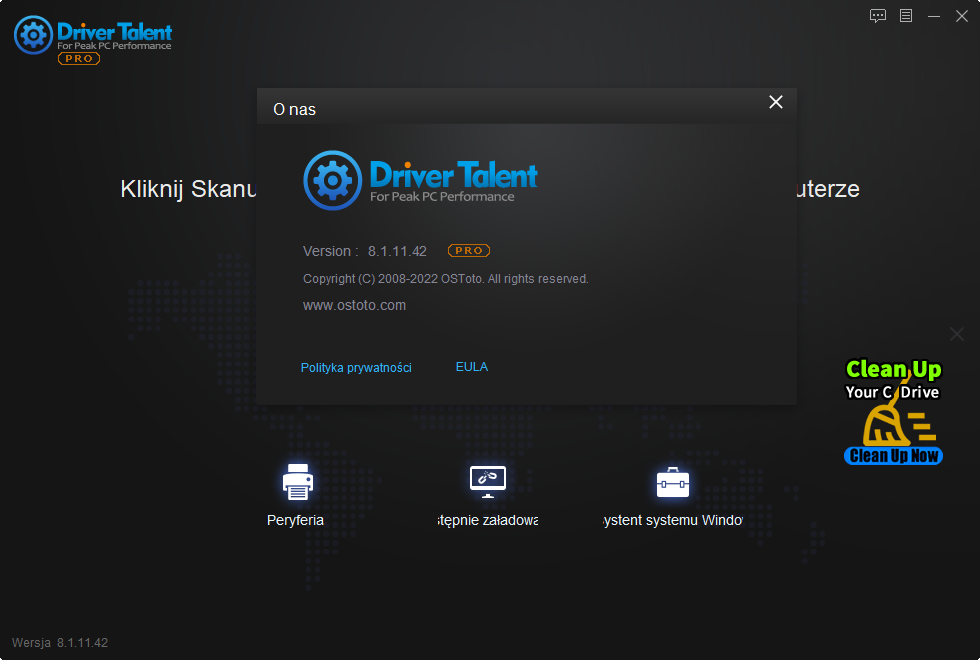Close the Driver Talent main window
This screenshot has width=980, height=660.
click(962, 16)
